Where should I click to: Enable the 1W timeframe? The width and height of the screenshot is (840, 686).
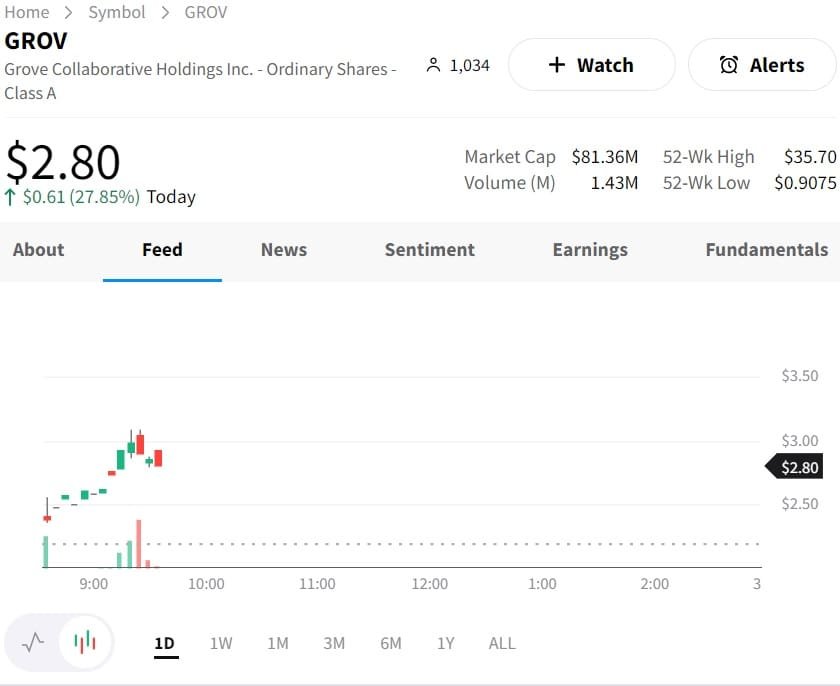pyautogui.click(x=221, y=644)
